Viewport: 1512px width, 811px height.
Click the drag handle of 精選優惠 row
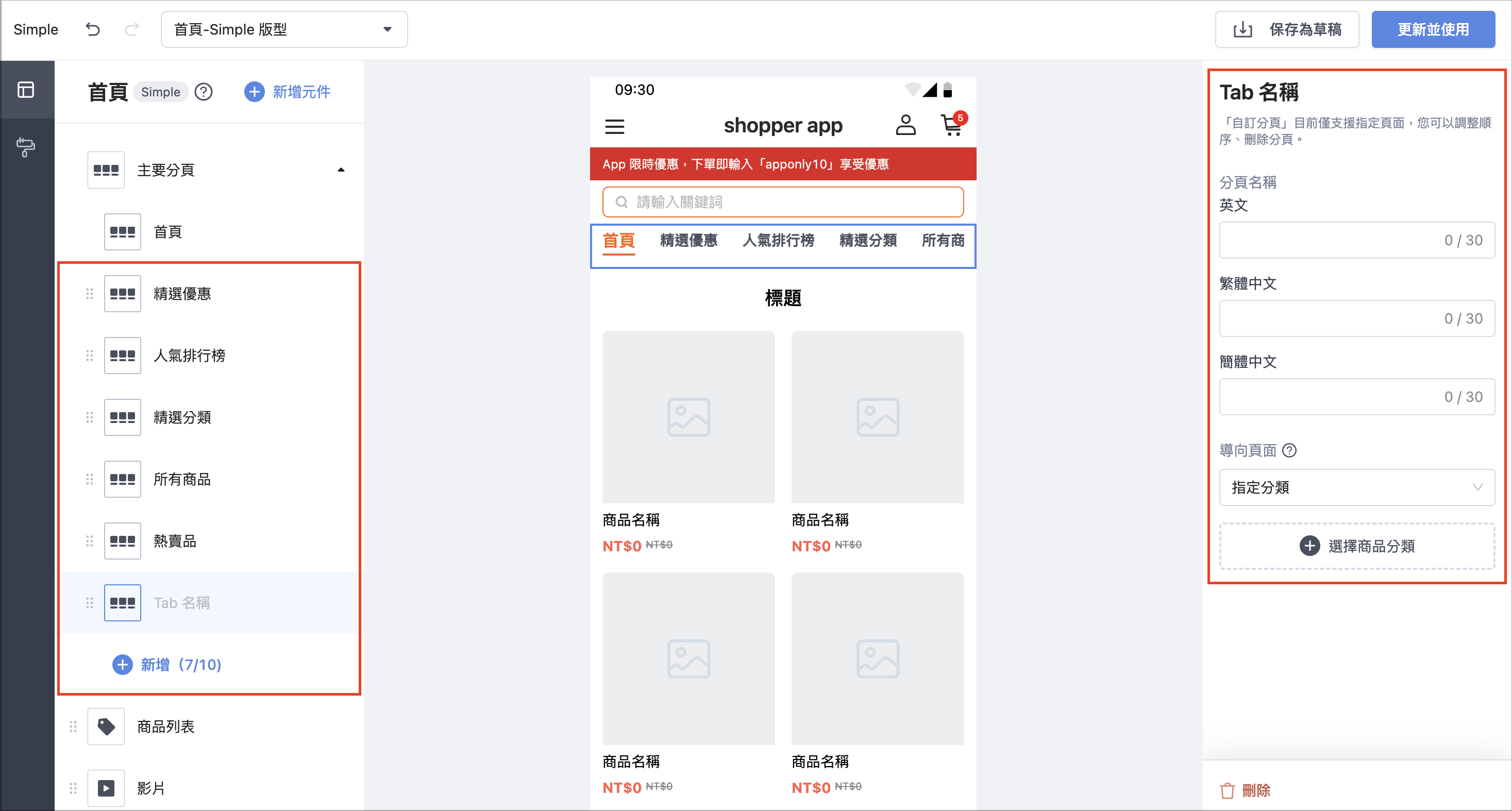(89, 293)
